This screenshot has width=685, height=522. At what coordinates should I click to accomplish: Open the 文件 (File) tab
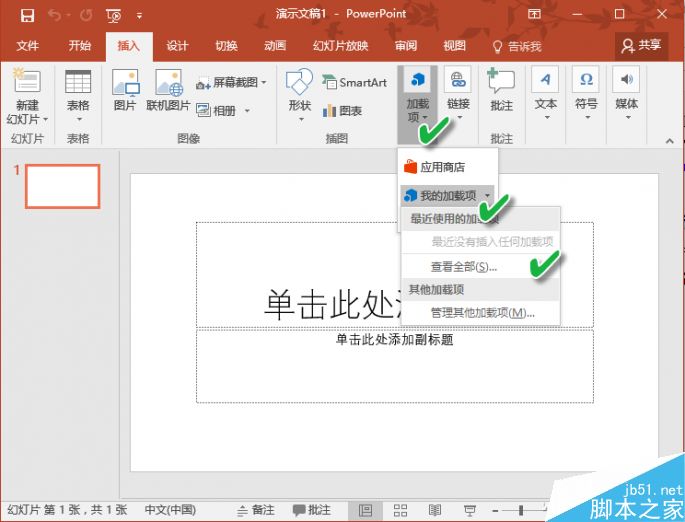click(28, 46)
